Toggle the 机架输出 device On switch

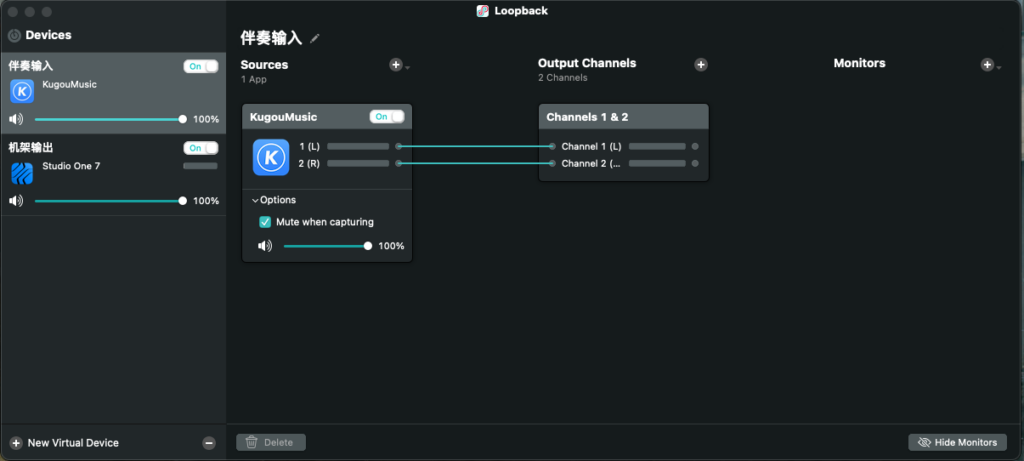coord(200,148)
